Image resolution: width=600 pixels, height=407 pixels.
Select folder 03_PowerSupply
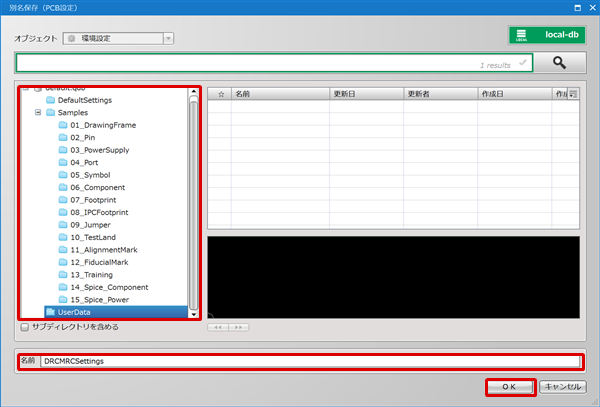click(x=94, y=150)
